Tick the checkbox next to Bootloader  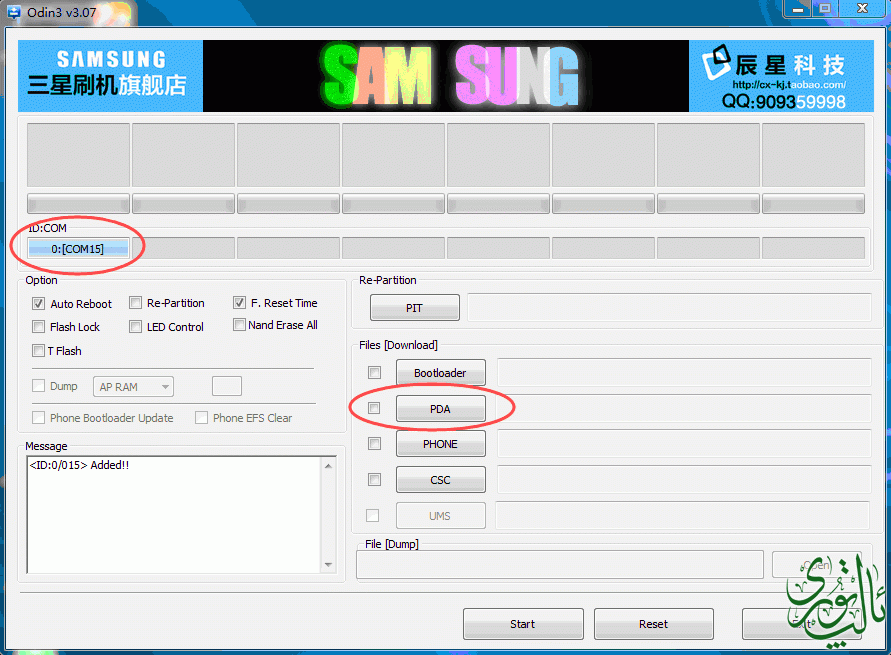point(374,373)
